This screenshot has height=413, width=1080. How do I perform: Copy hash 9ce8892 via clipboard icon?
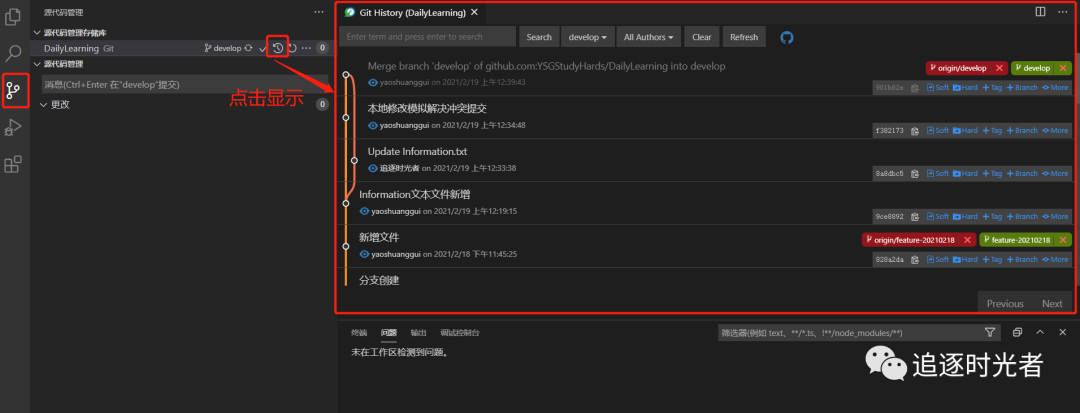[915, 217]
